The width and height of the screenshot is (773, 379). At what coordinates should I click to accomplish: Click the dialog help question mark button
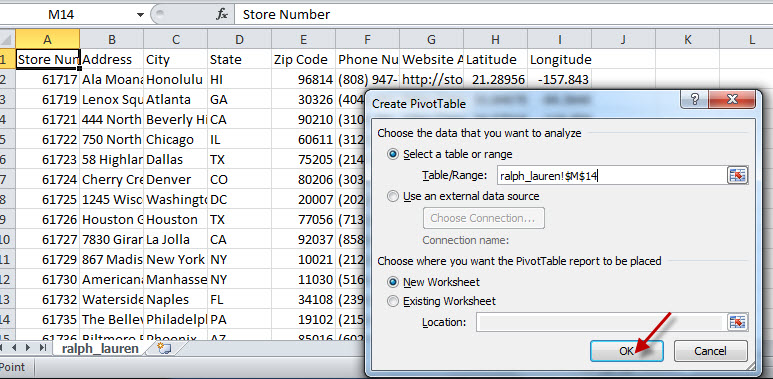click(x=694, y=99)
